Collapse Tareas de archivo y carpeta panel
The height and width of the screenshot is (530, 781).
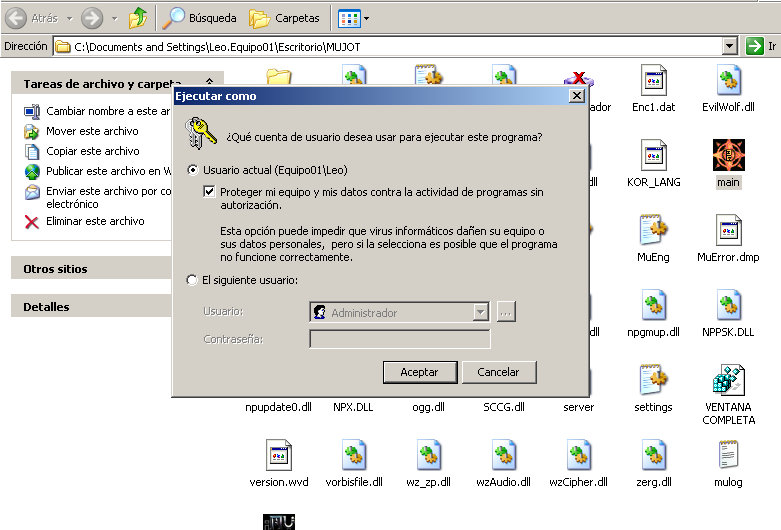coord(210,83)
